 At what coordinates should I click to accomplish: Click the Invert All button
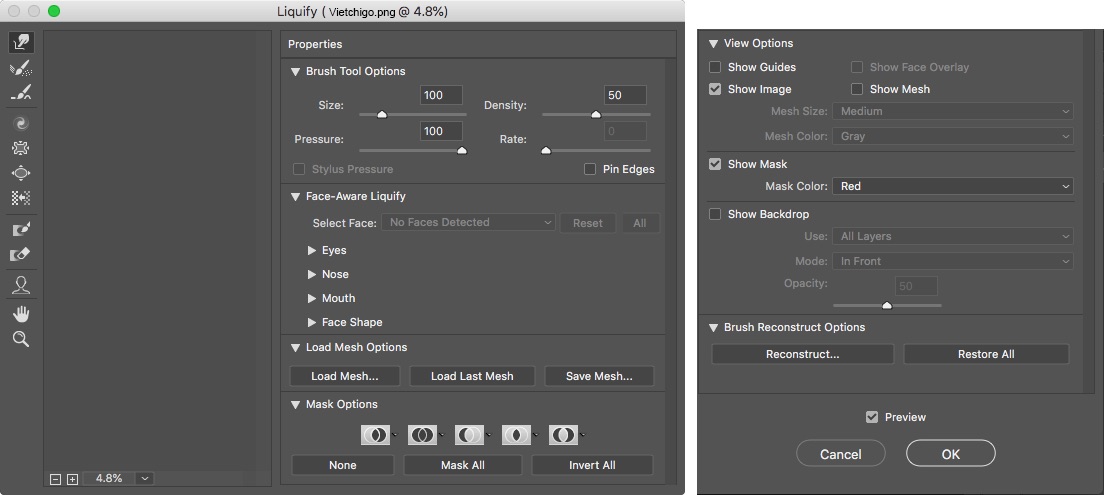click(592, 465)
